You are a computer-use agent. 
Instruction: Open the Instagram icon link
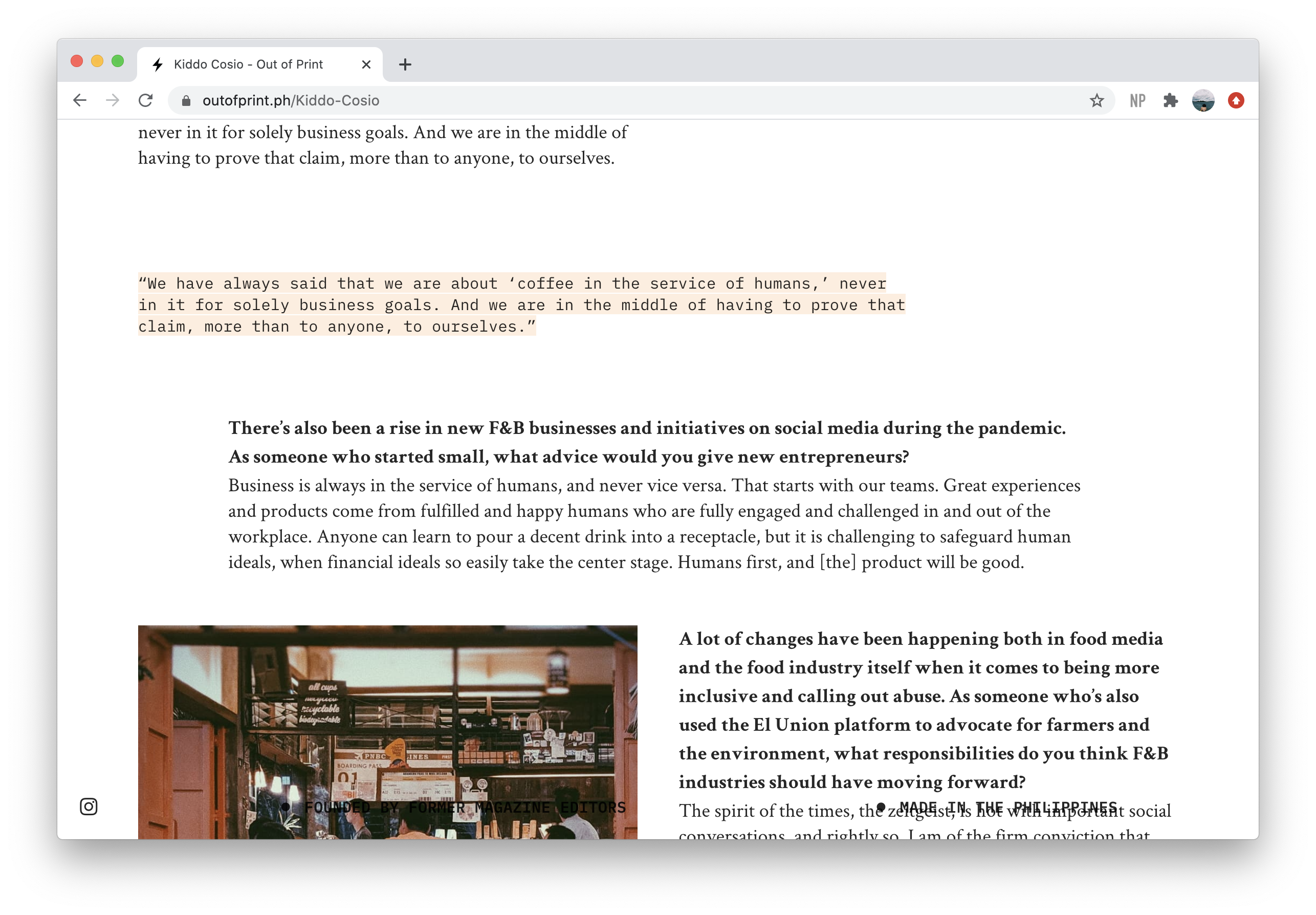click(x=89, y=806)
